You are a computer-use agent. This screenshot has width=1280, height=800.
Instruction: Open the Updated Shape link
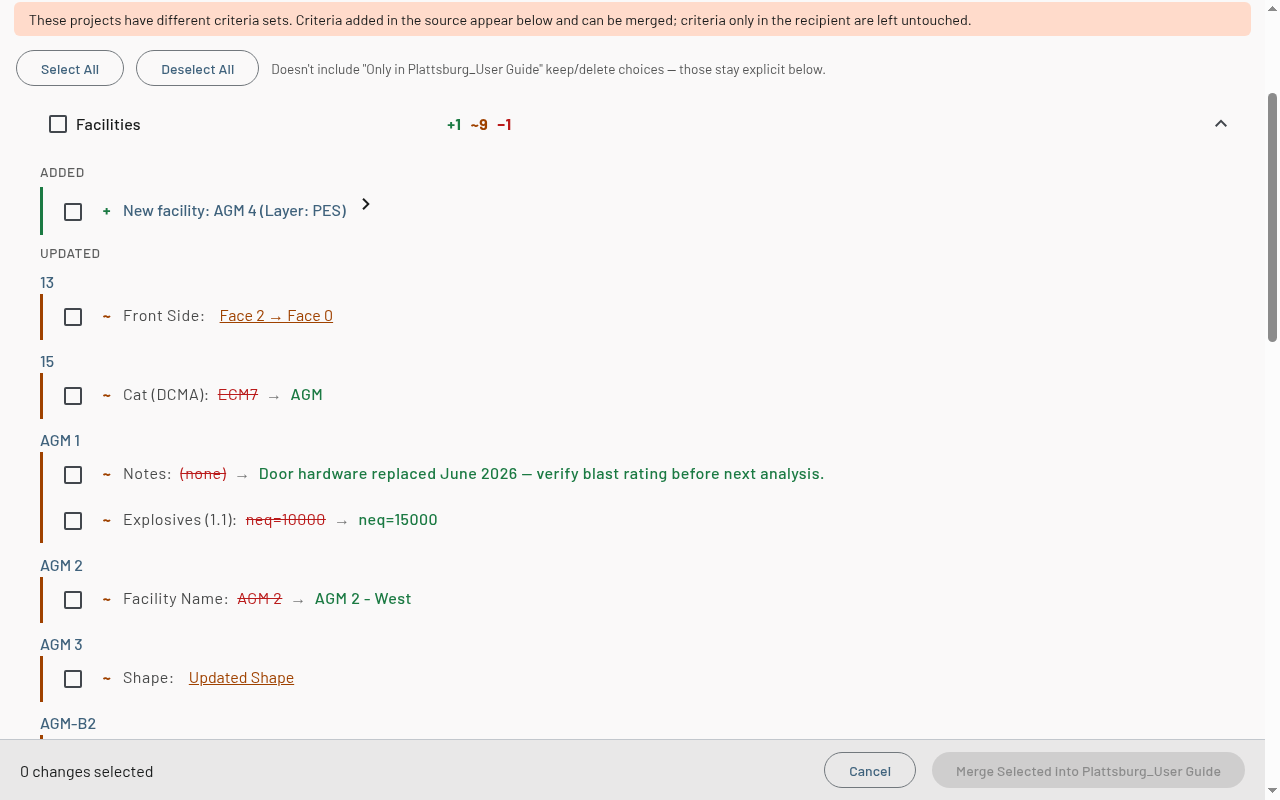[x=241, y=678]
